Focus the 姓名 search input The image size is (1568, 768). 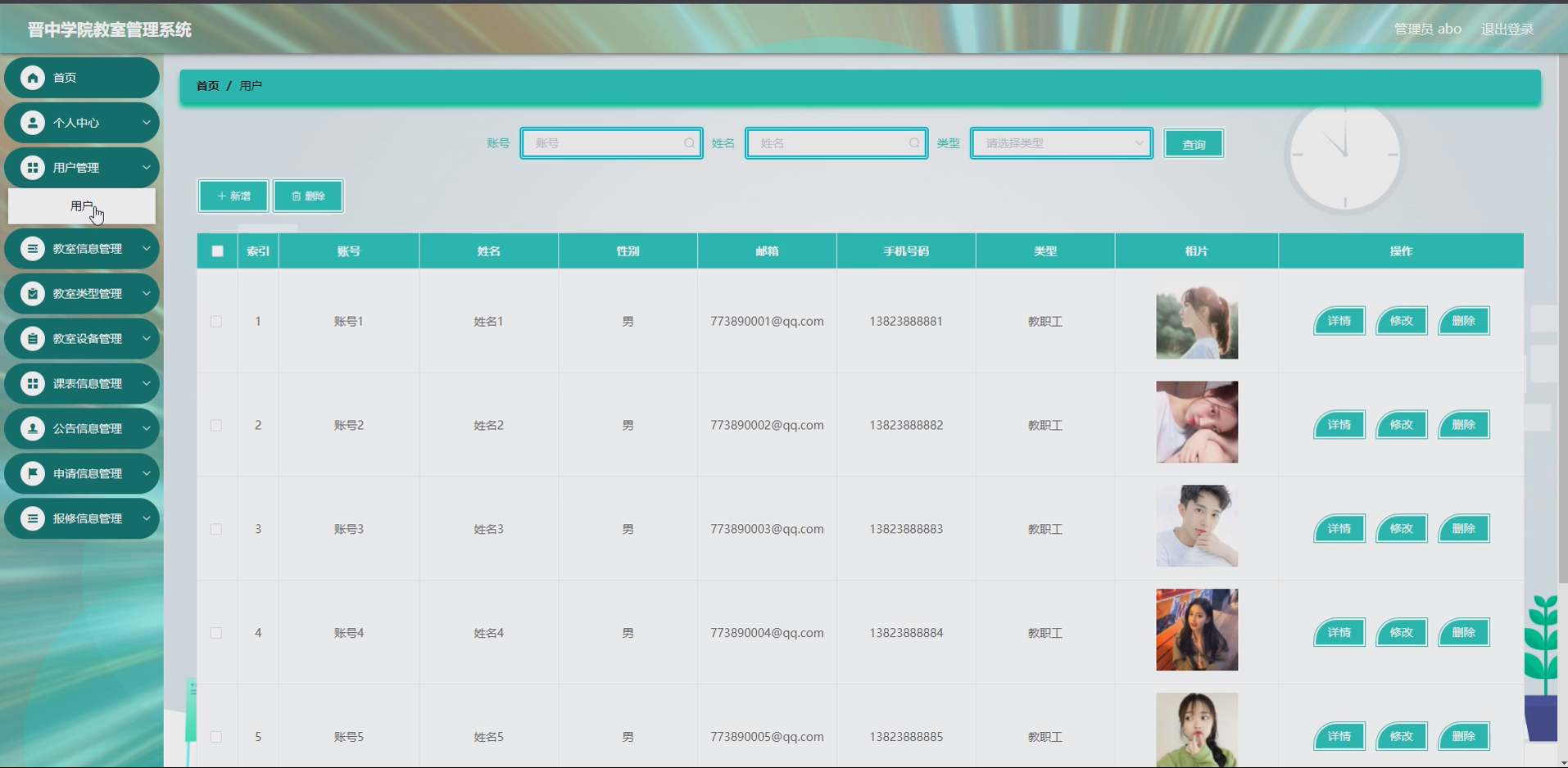point(836,143)
